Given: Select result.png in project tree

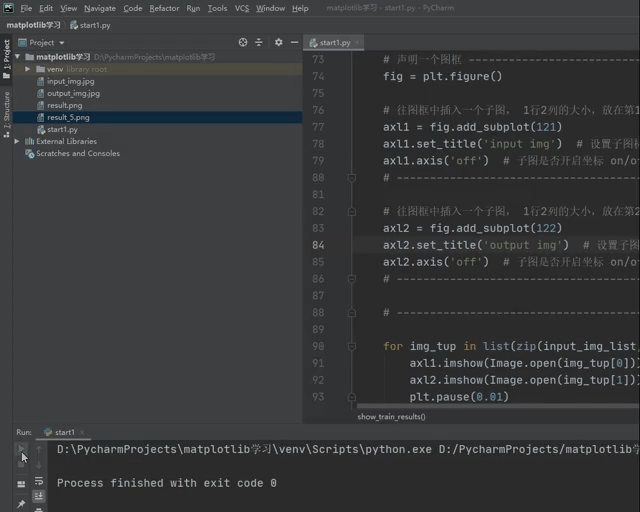Looking at the screenshot, I should coord(64,105).
